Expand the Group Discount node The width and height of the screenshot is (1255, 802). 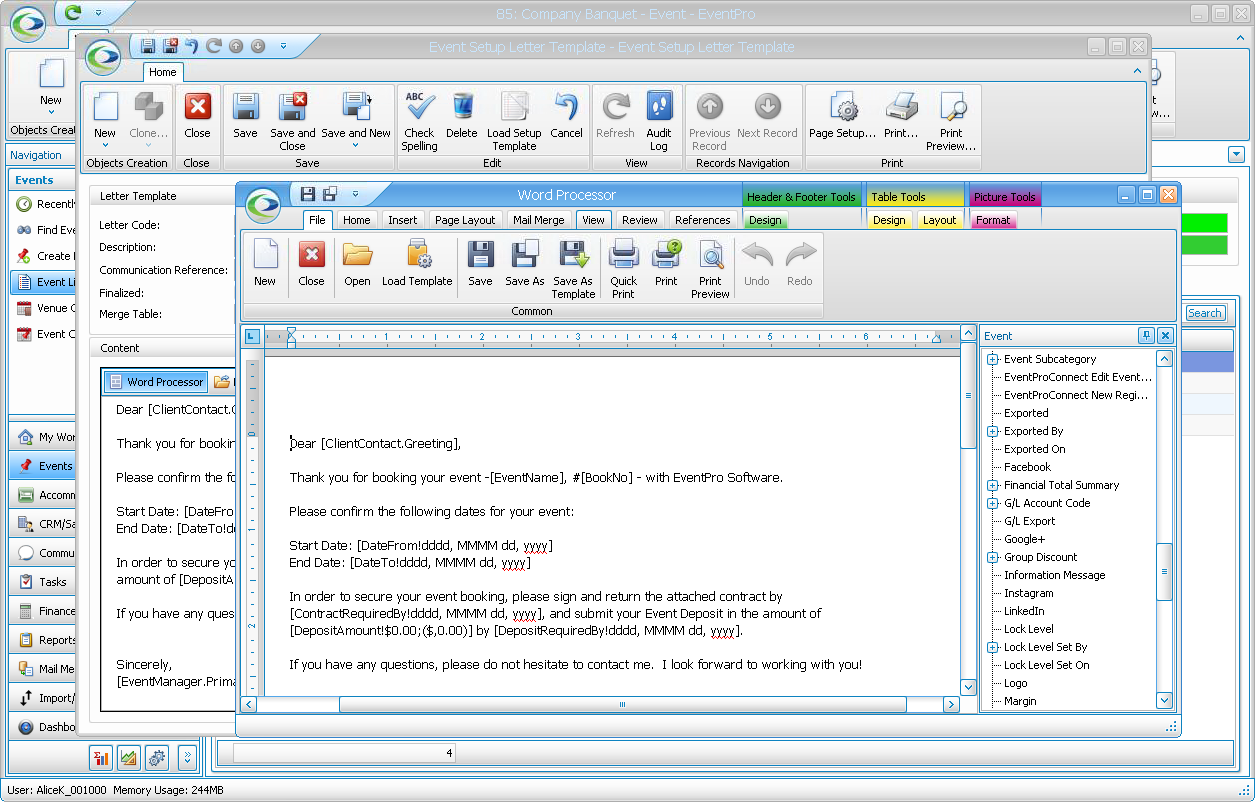pos(993,557)
